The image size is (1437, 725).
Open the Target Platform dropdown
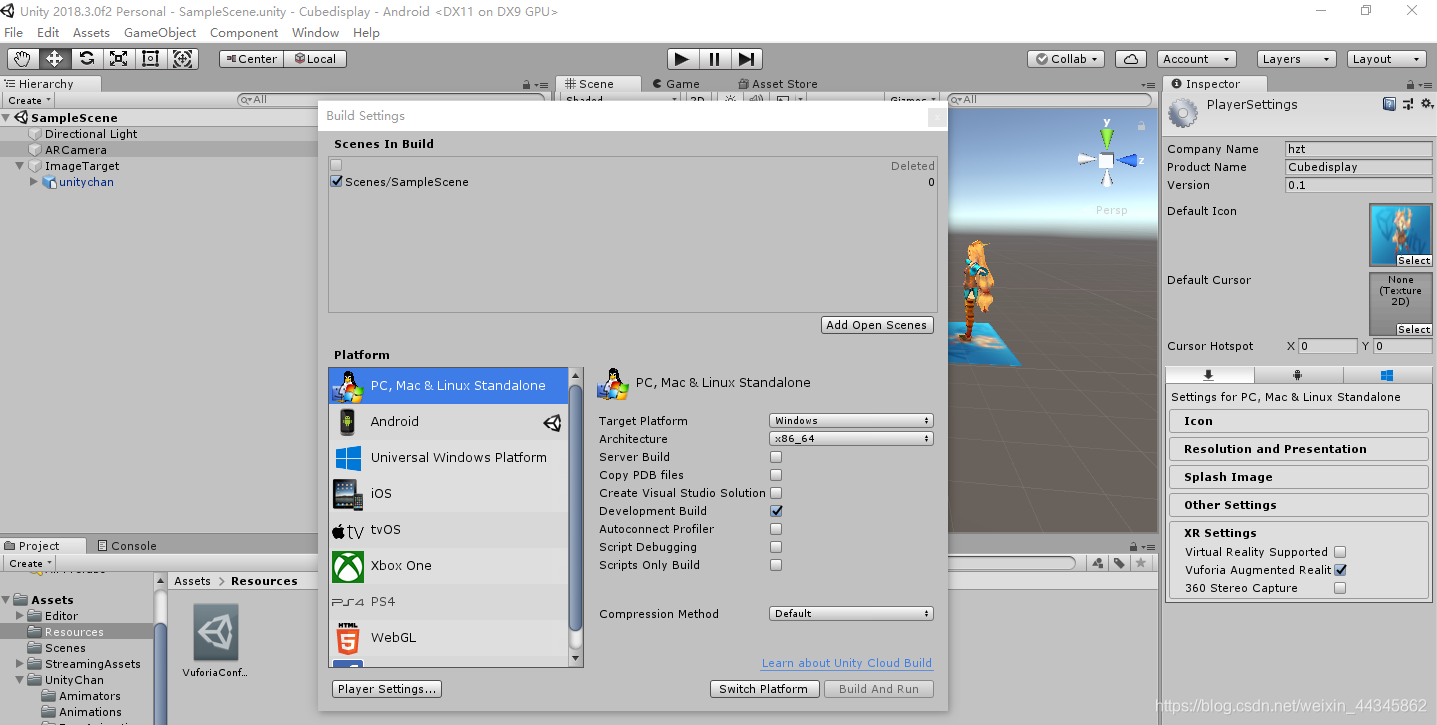[851, 421]
